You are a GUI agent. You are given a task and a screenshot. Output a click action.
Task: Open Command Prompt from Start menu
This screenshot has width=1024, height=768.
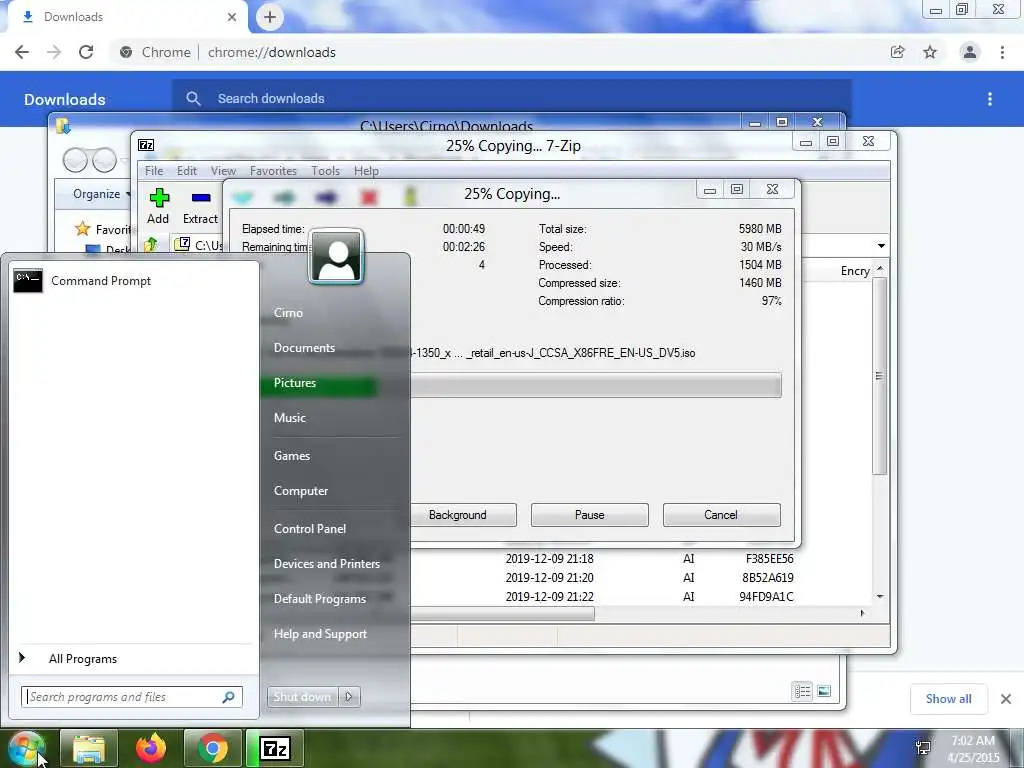(x=134, y=281)
